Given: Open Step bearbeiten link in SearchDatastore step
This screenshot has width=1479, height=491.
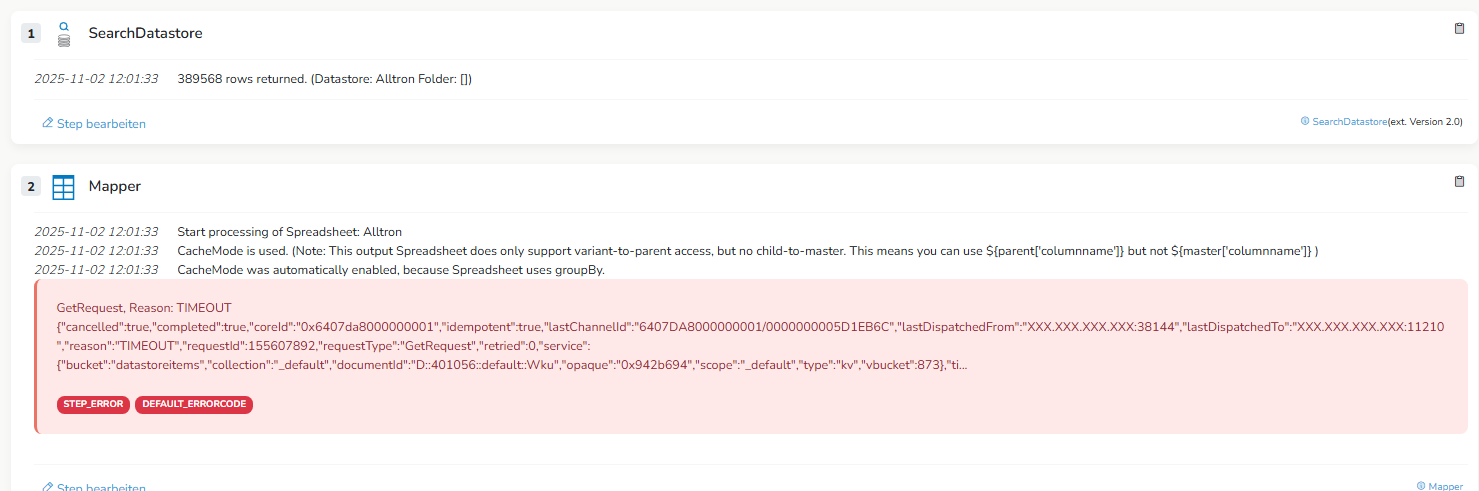Looking at the screenshot, I should 101,124.
